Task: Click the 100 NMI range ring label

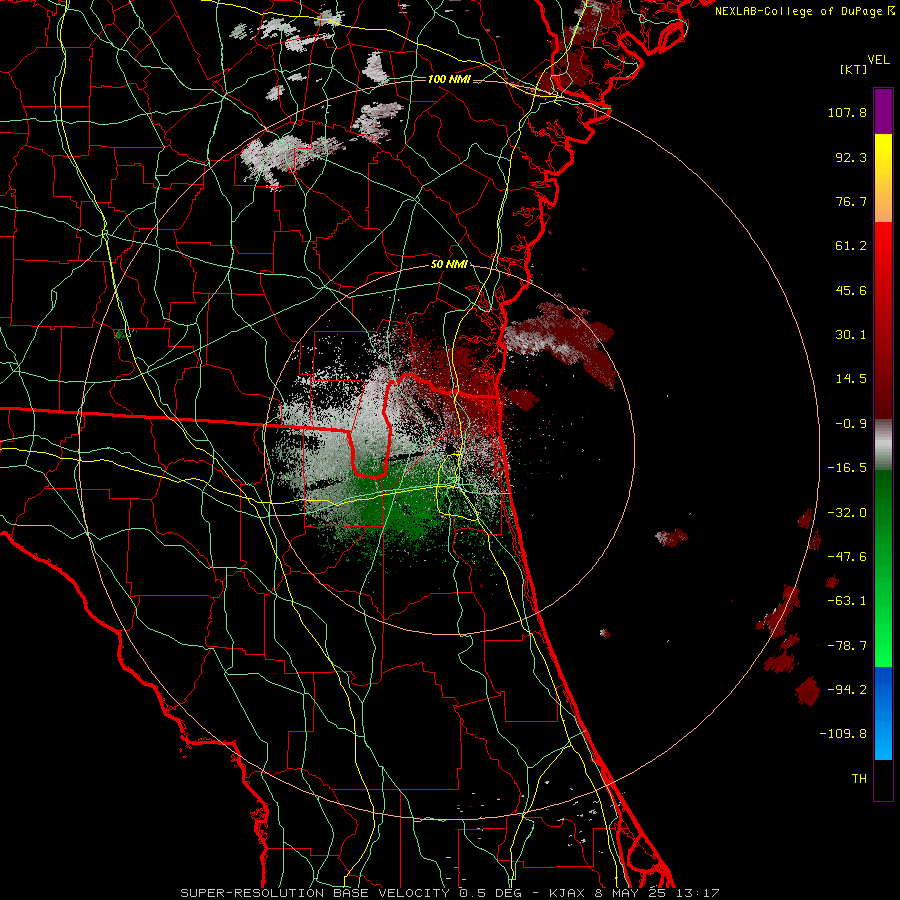Action: click(x=449, y=79)
